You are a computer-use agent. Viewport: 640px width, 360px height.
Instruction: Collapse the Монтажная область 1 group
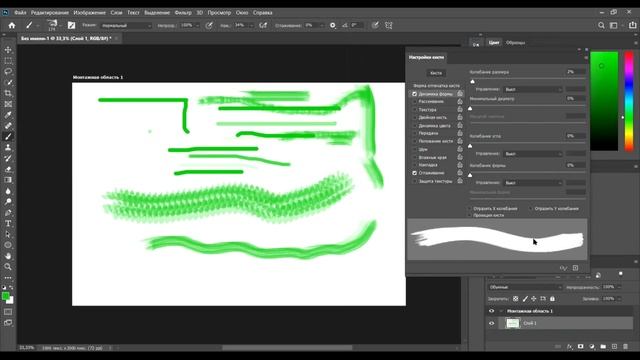(x=501, y=311)
